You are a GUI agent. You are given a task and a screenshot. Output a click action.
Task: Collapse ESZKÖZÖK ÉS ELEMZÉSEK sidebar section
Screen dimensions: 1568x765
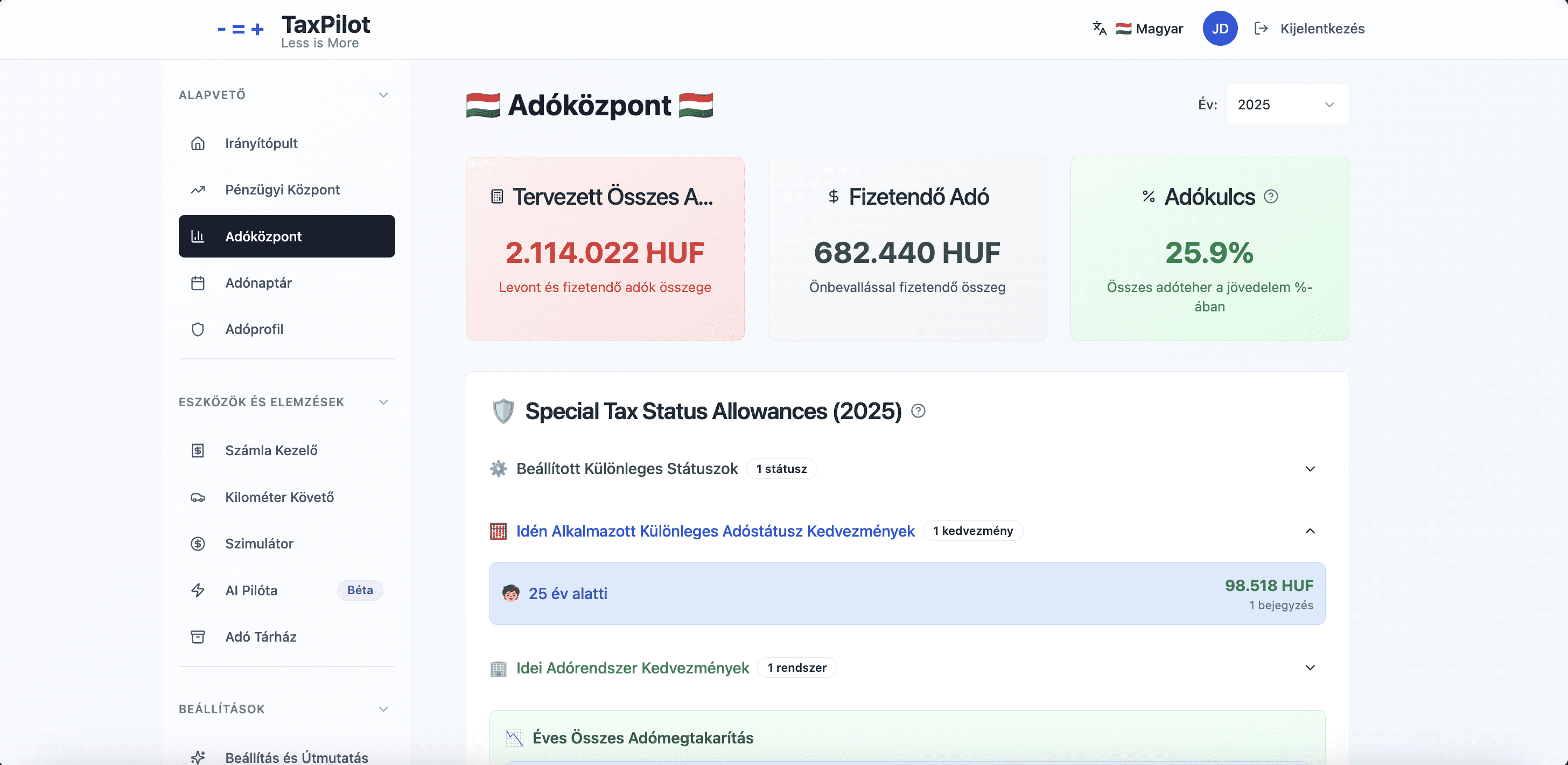pos(383,402)
